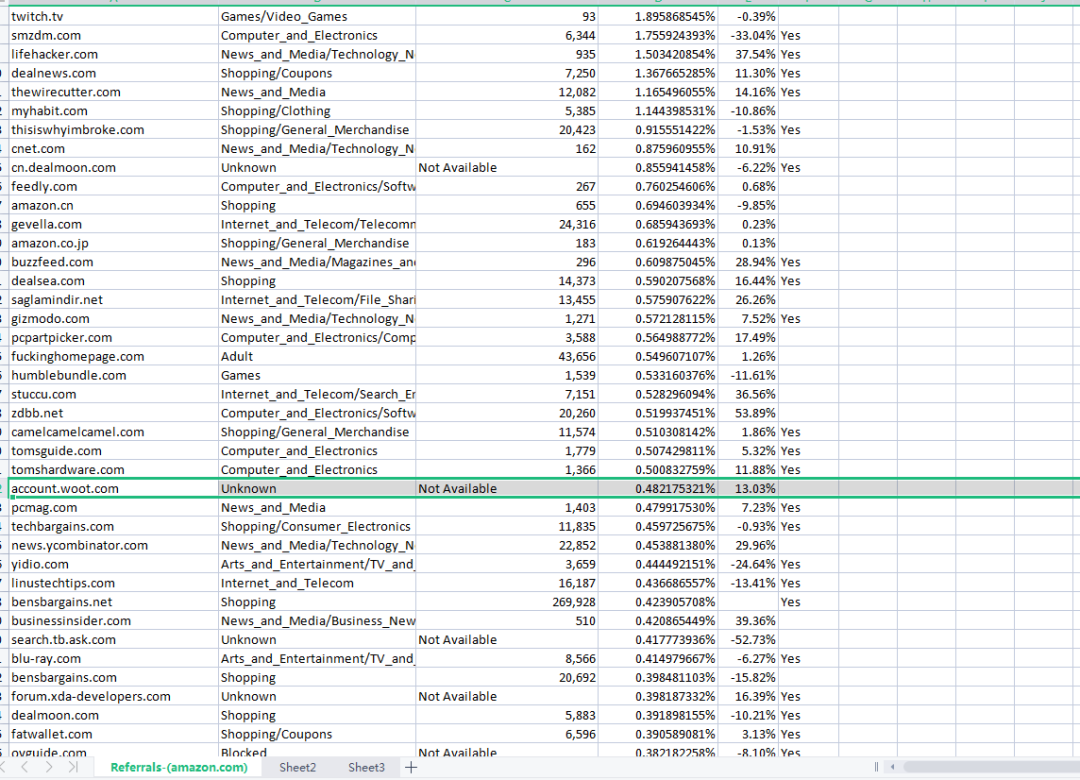Viewport: 1080px width, 780px height.
Task: Select Yes in the pcmag.com row
Action: 808,507
